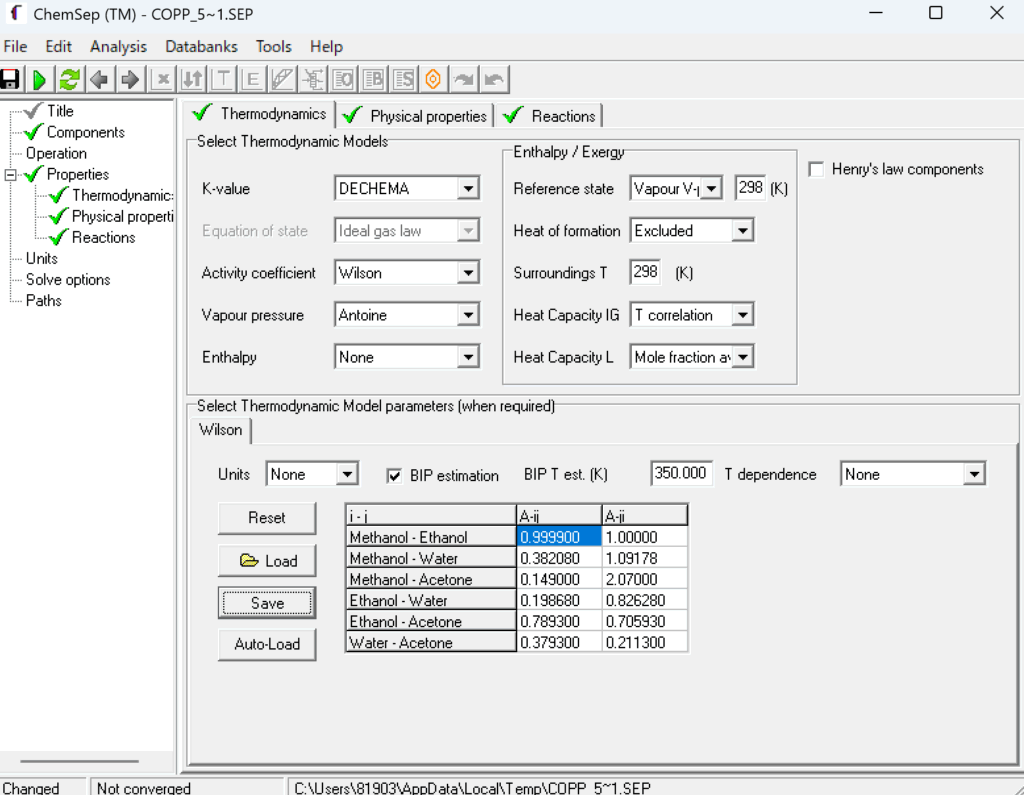The image size is (1024, 795).
Task: Open the Heat Capacity IG dropdown
Action: click(743, 315)
